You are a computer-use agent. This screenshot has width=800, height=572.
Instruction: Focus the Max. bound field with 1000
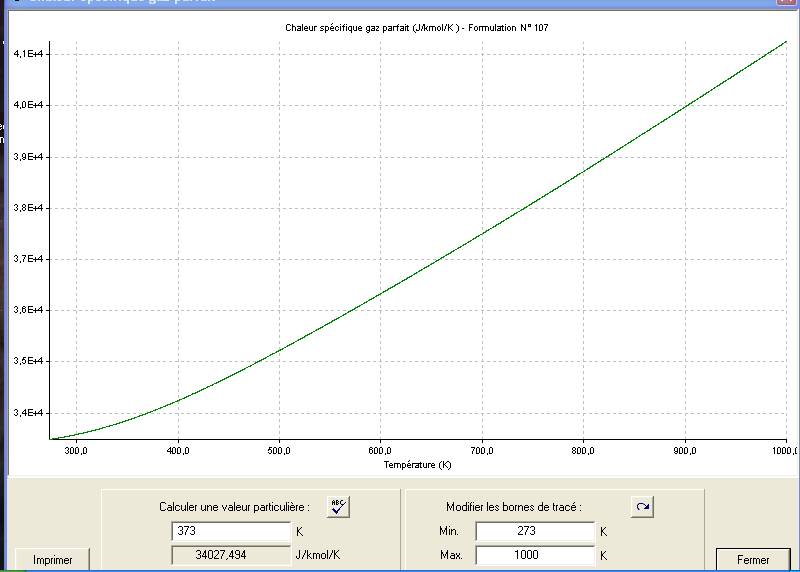tap(535, 555)
